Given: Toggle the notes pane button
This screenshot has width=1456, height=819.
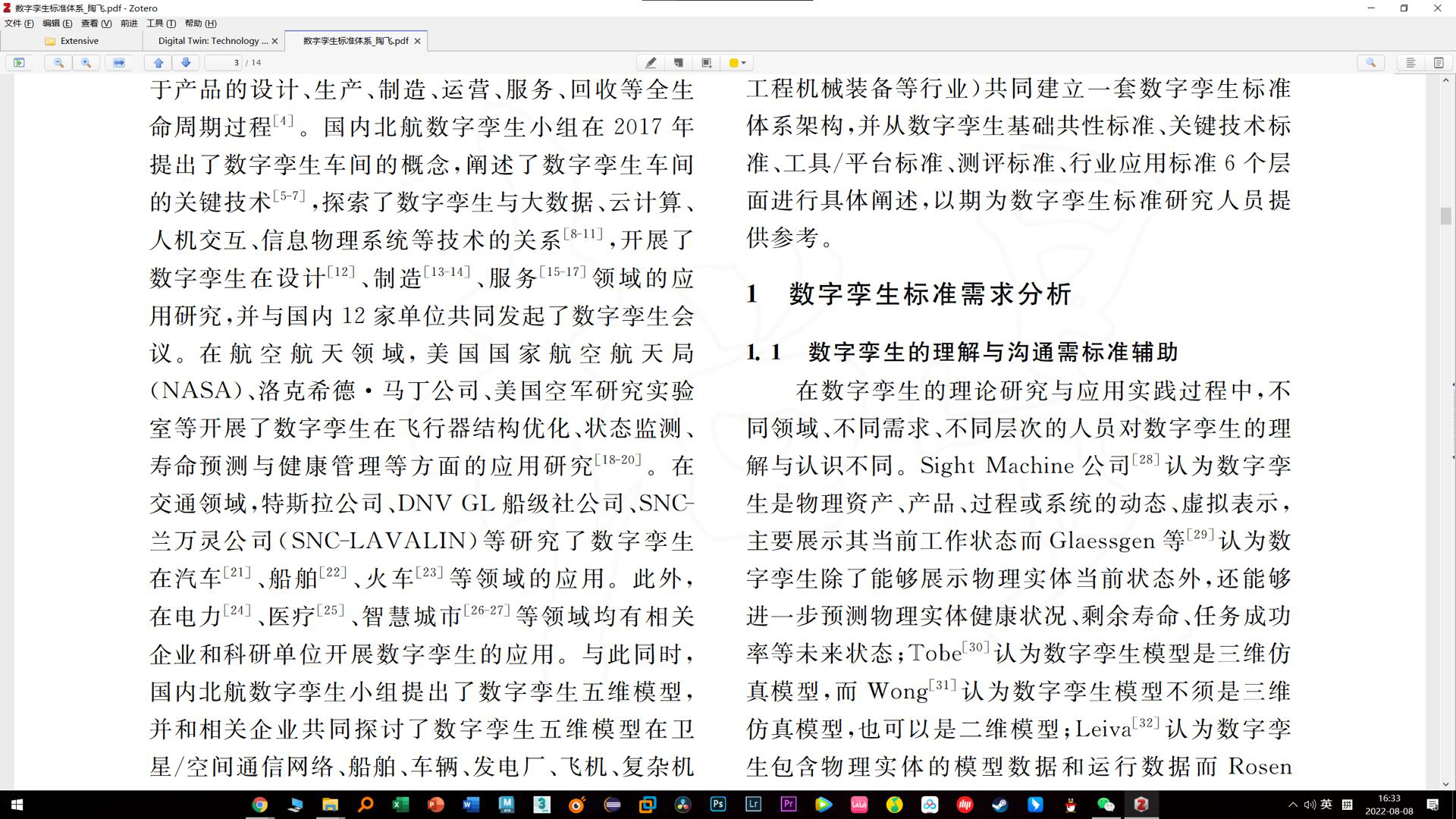Looking at the screenshot, I should pos(1439,63).
